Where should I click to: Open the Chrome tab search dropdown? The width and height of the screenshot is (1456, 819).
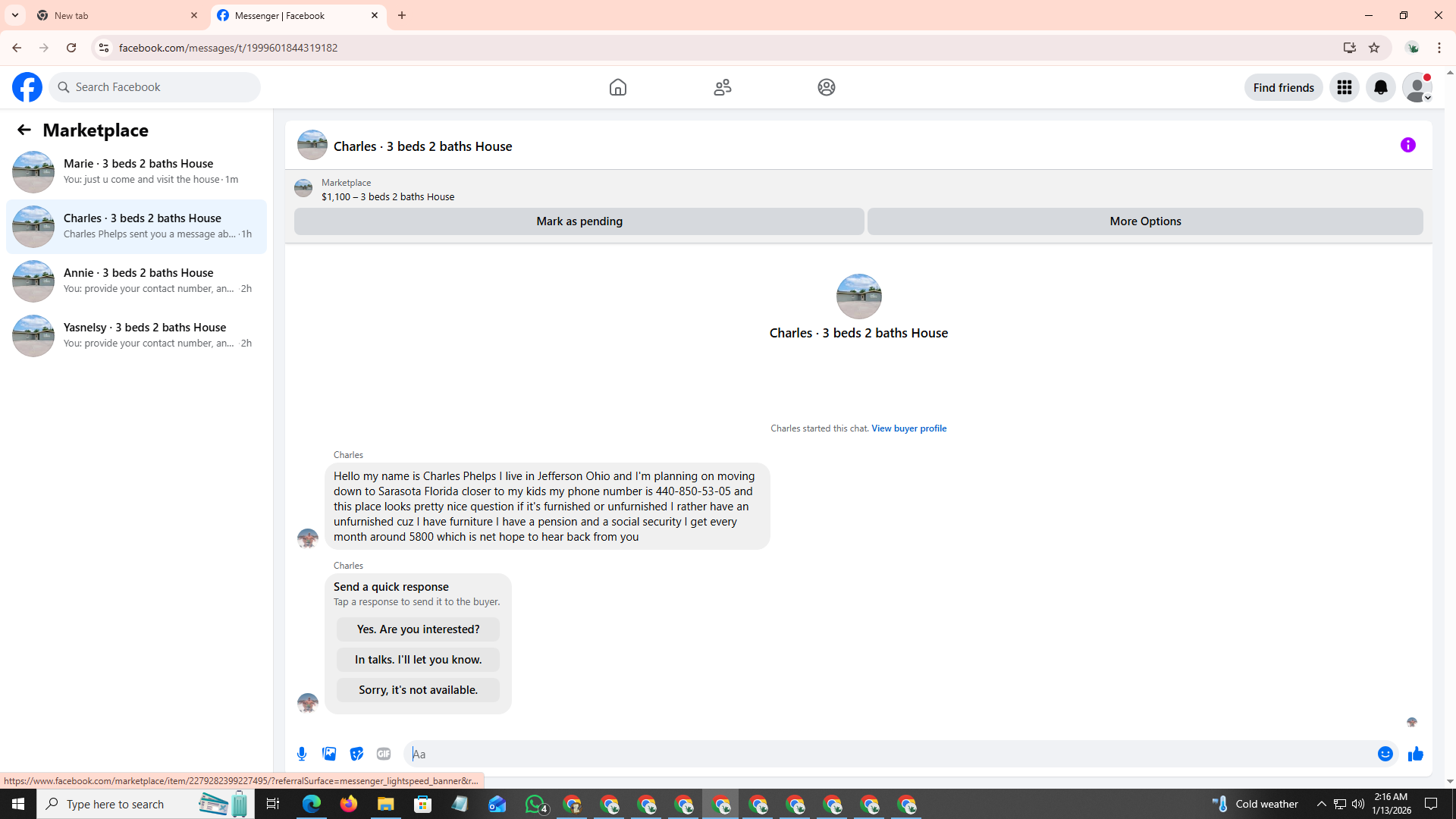[x=15, y=15]
